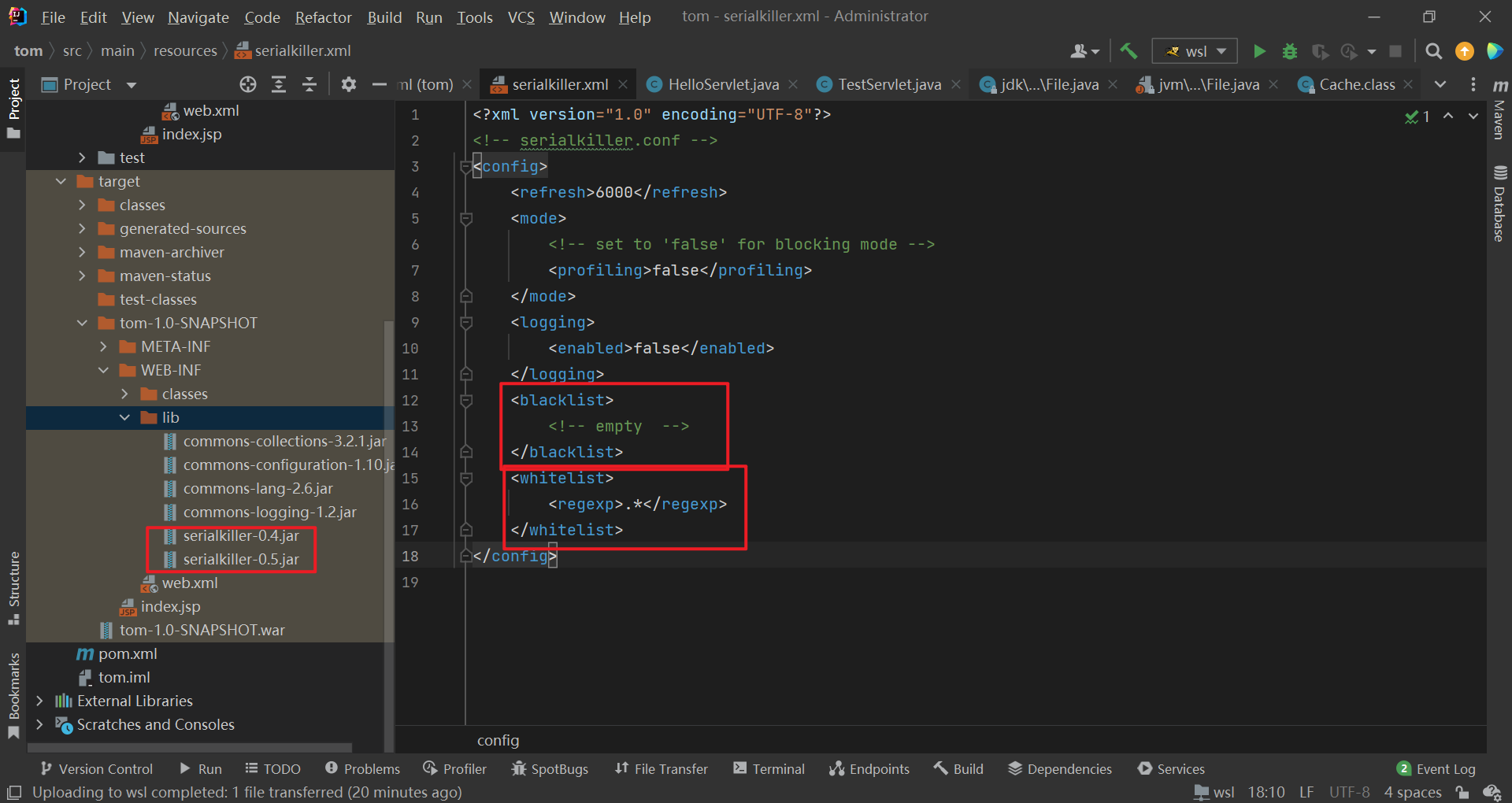Image resolution: width=1512 pixels, height=803 pixels.
Task: Expand Scratches and Consoles node
Action: click(39, 724)
